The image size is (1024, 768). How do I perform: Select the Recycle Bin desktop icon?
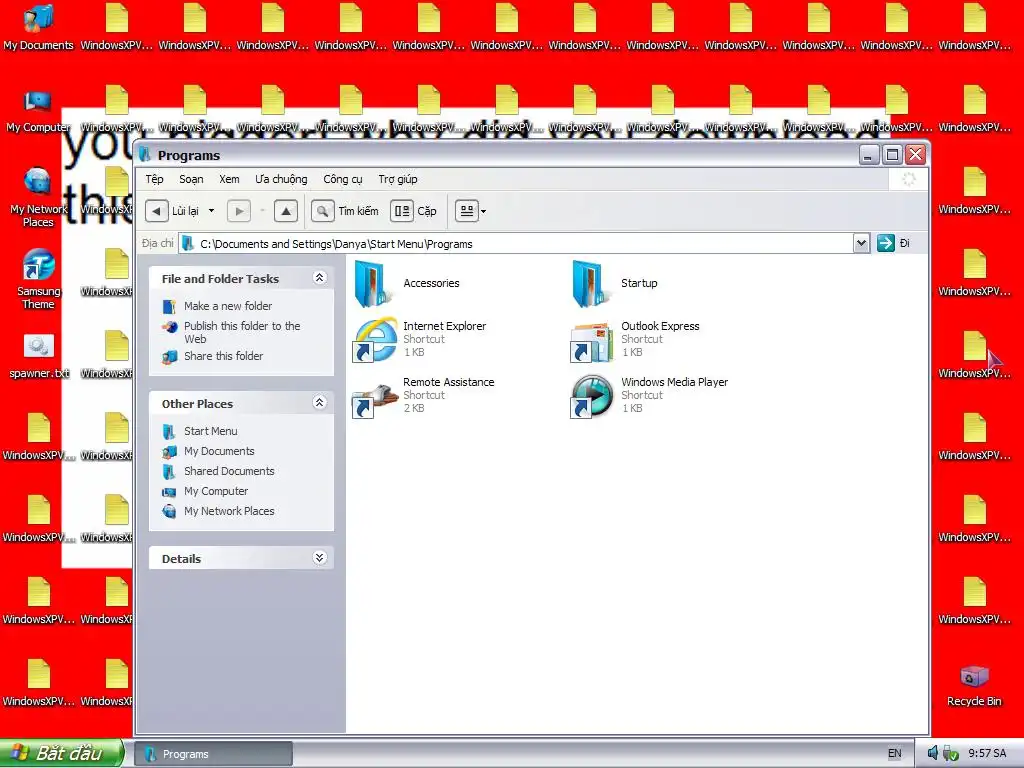coord(974,686)
